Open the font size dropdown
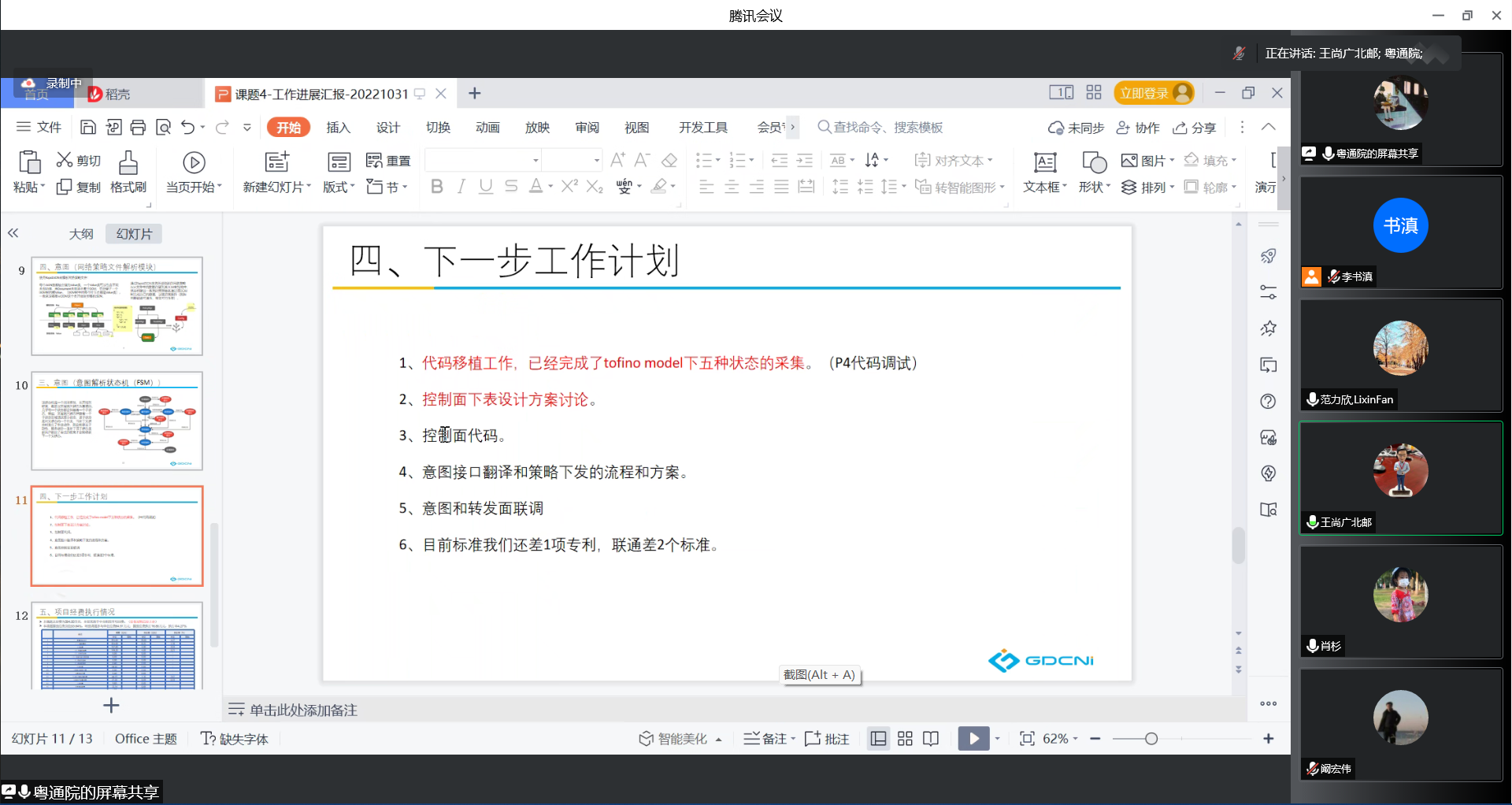This screenshot has width=1512, height=805. coord(596,161)
